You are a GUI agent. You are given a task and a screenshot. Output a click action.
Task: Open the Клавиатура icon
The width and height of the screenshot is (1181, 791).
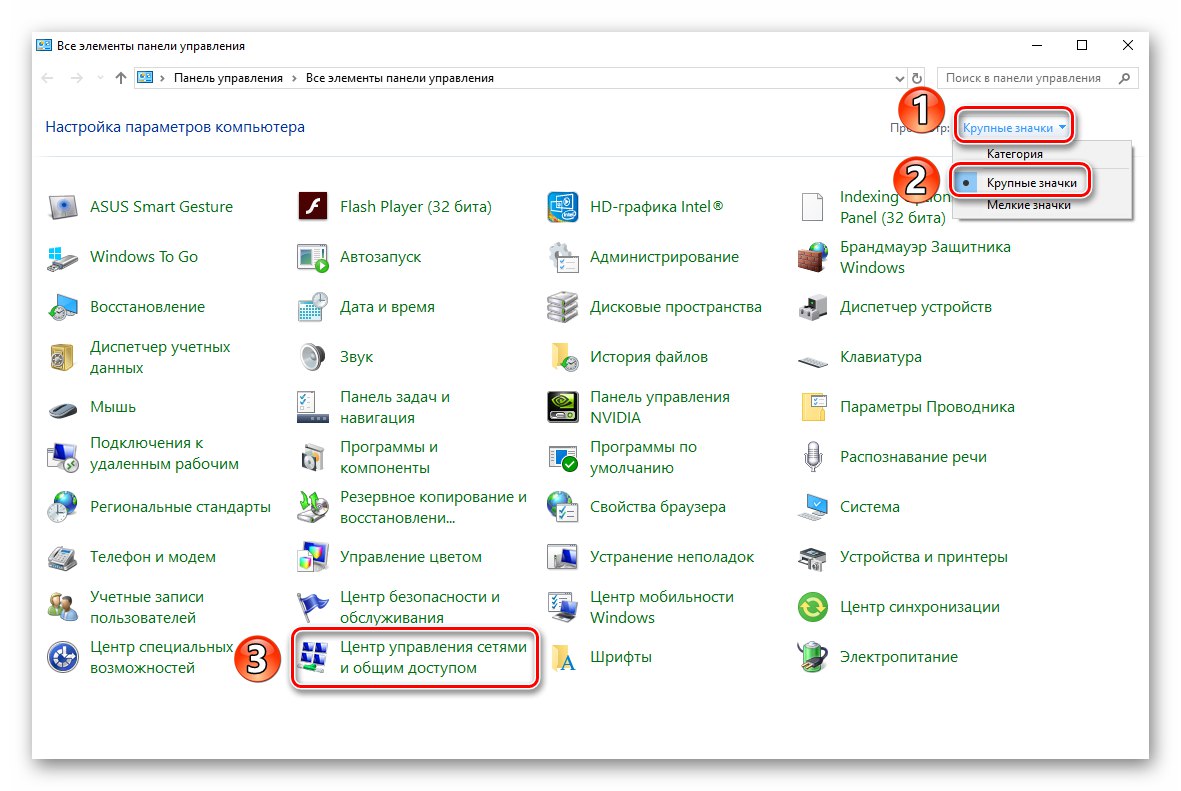[813, 362]
